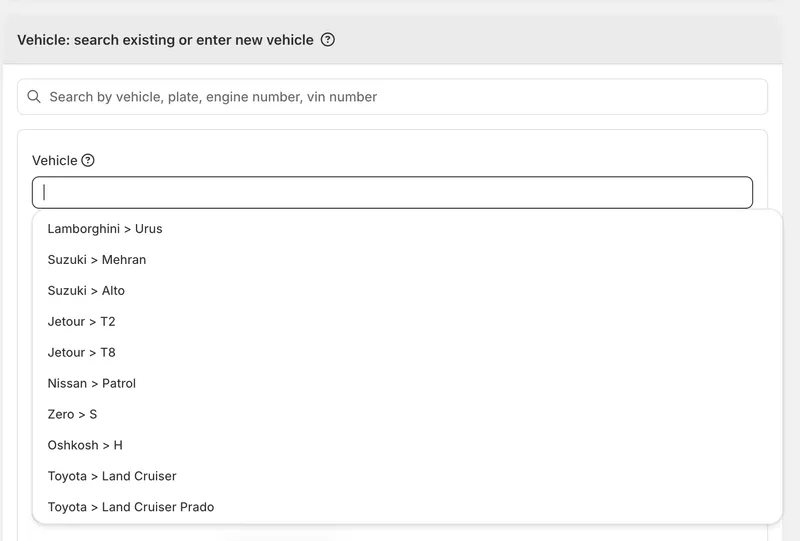
Task: Select Jetour > T2 entry
Action: [407, 322]
